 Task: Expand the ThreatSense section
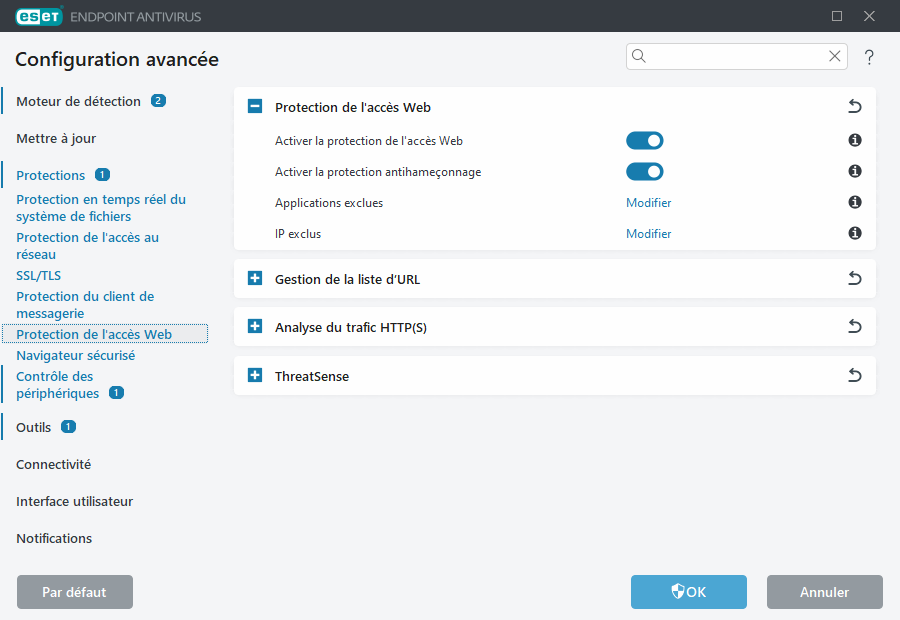[255, 376]
